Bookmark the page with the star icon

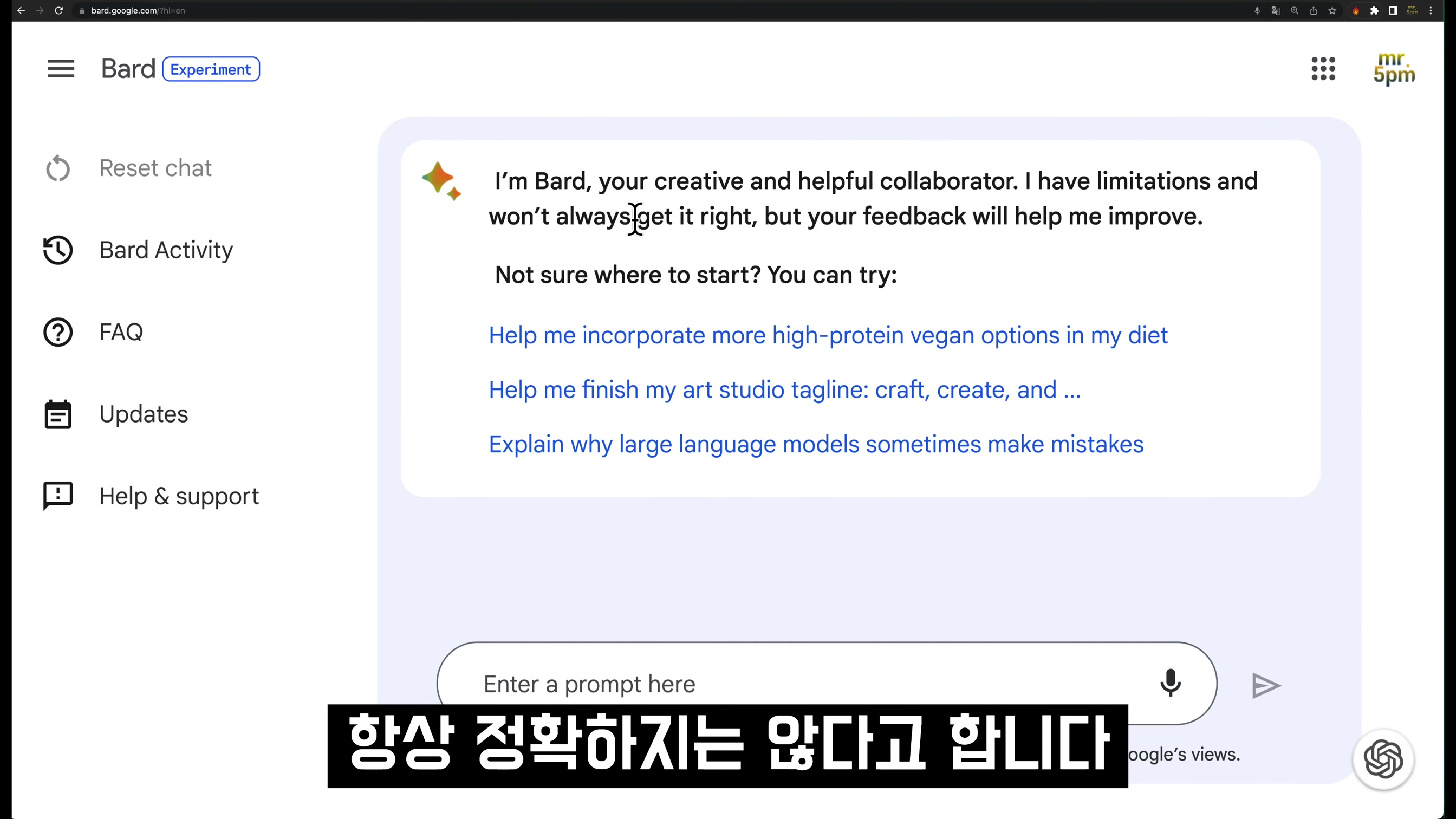click(1332, 10)
